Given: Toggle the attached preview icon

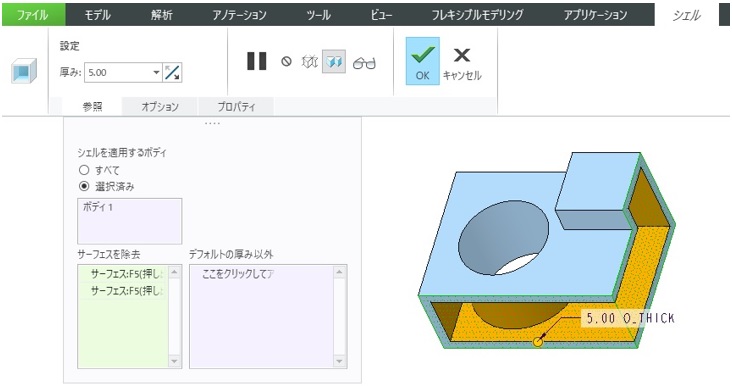Looking at the screenshot, I should pyautogui.click(x=334, y=61).
